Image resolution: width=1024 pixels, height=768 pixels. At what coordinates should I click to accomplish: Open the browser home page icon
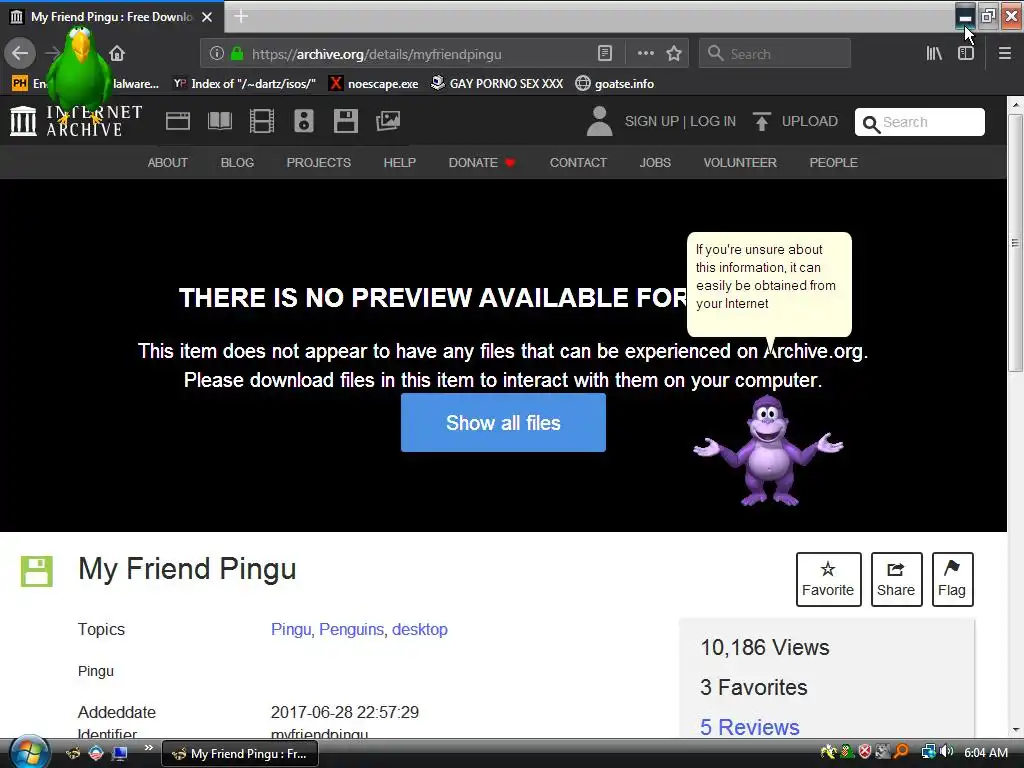(117, 54)
